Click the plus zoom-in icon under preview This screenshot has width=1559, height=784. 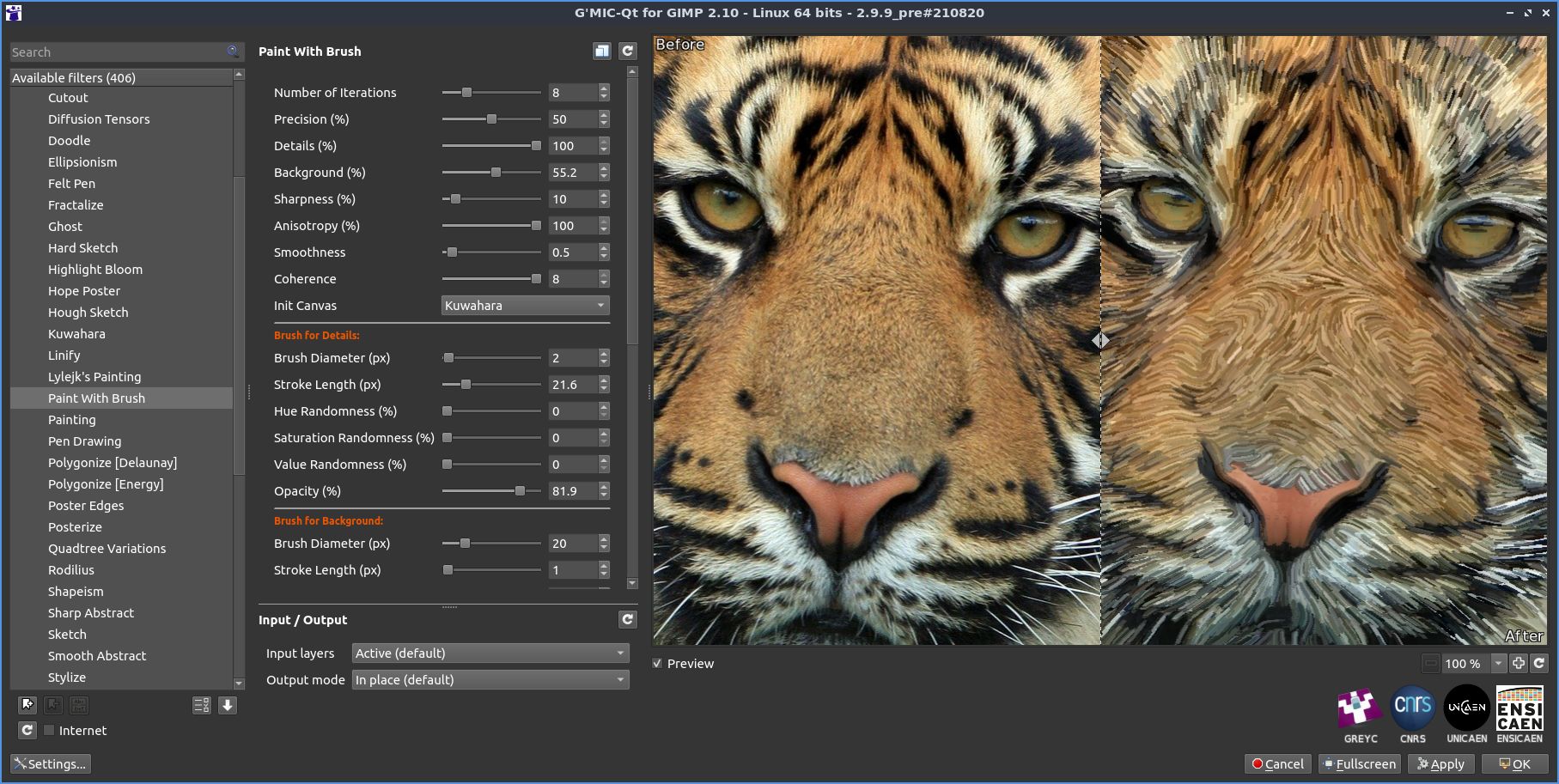[1519, 663]
